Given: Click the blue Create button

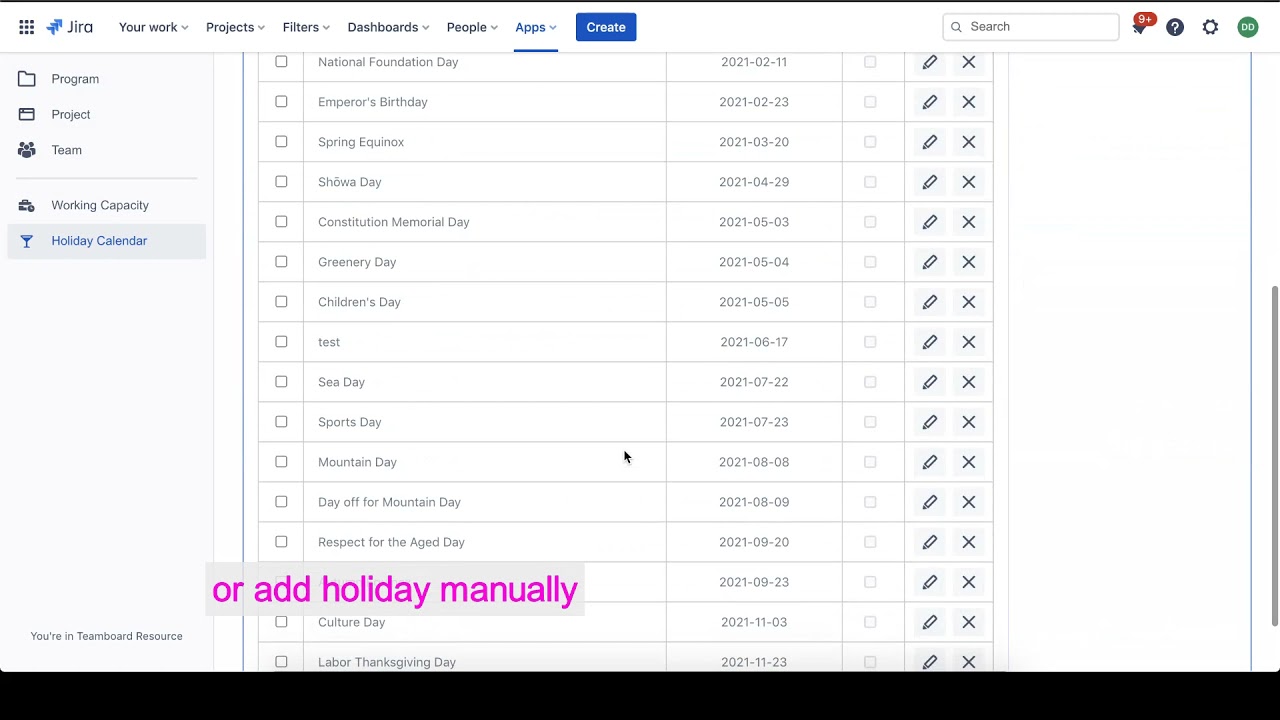Looking at the screenshot, I should pos(606,27).
